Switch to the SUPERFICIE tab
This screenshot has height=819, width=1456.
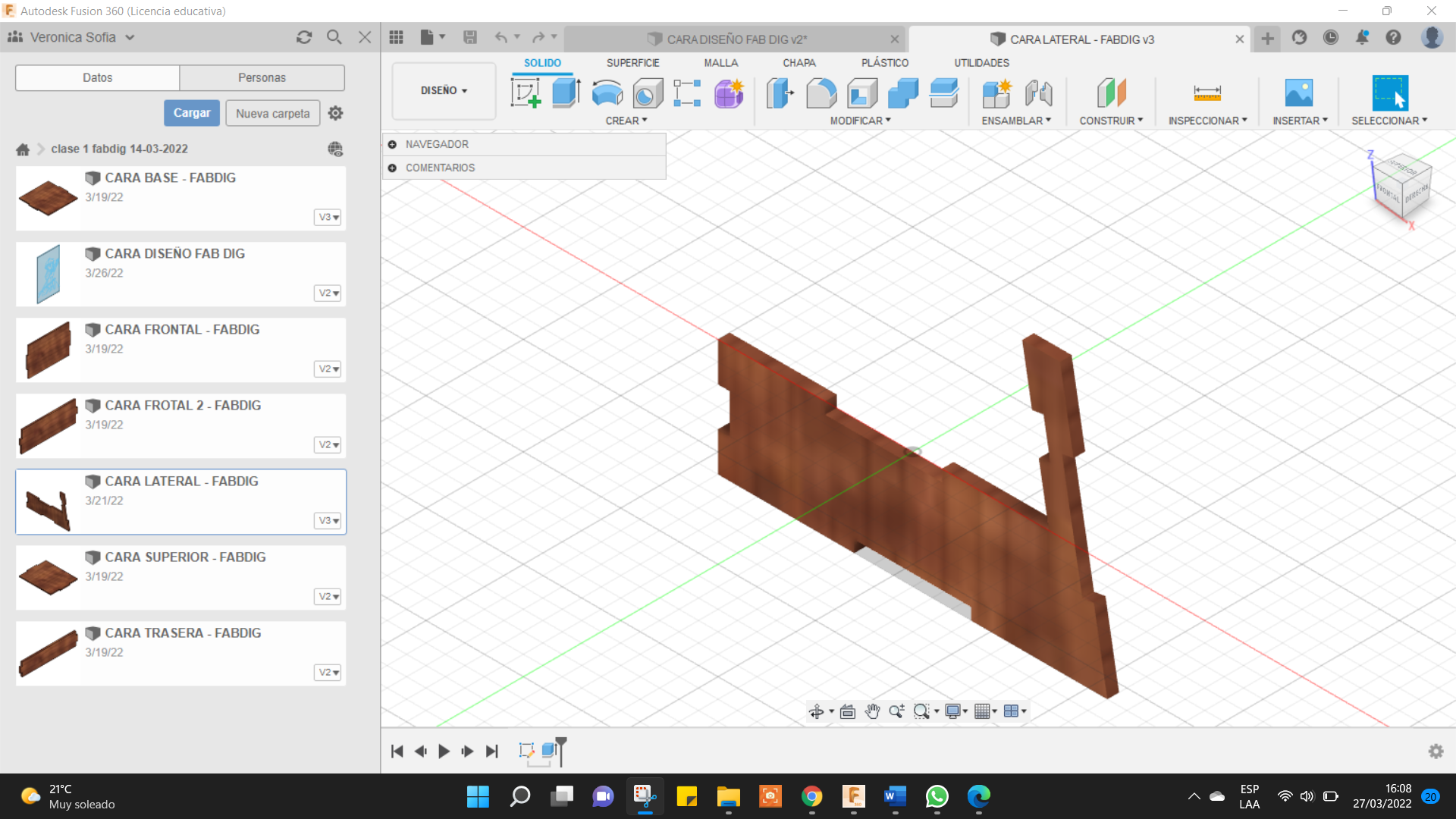[632, 63]
